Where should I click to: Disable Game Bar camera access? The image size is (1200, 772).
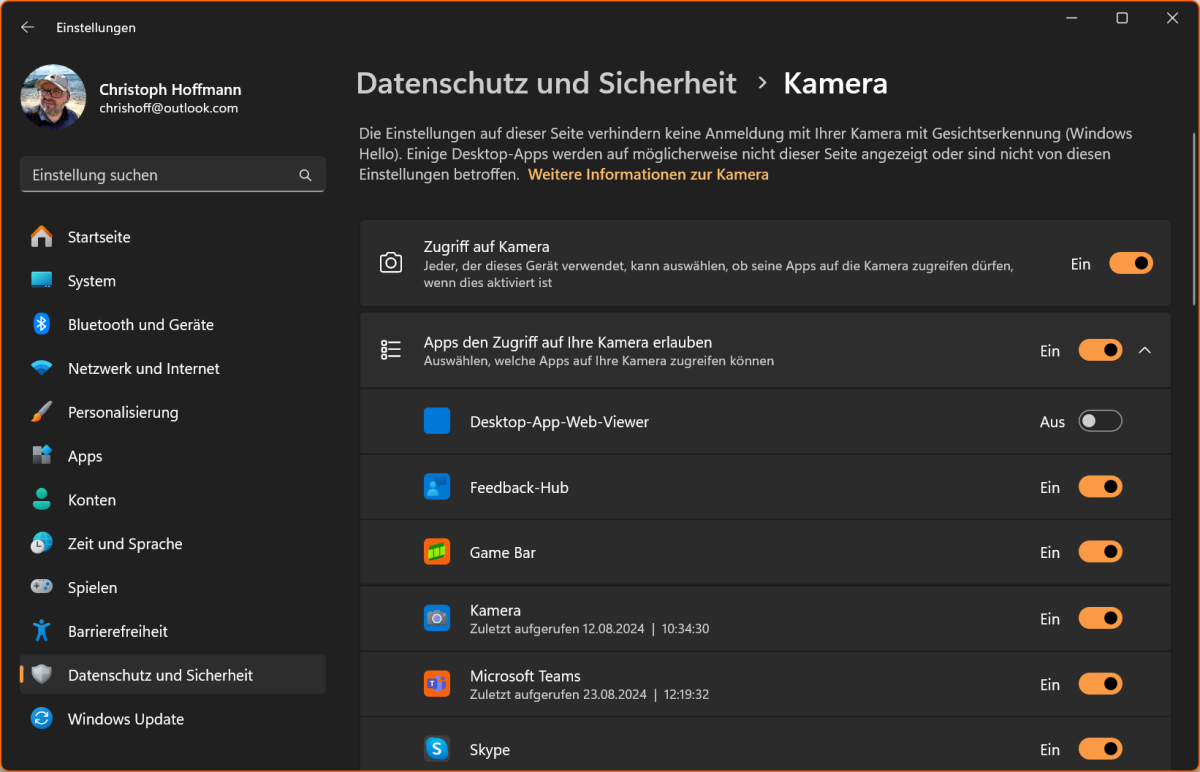pos(1100,551)
